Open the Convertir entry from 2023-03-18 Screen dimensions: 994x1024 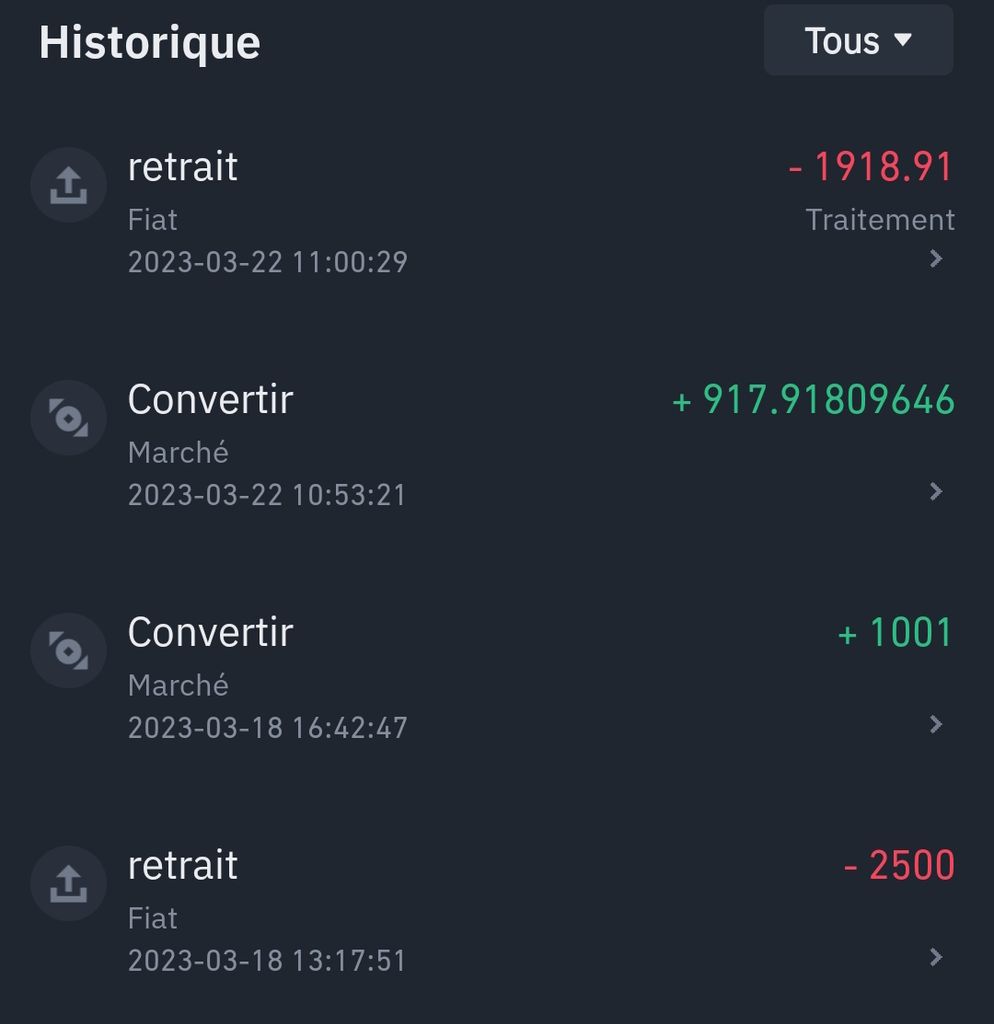(x=210, y=633)
